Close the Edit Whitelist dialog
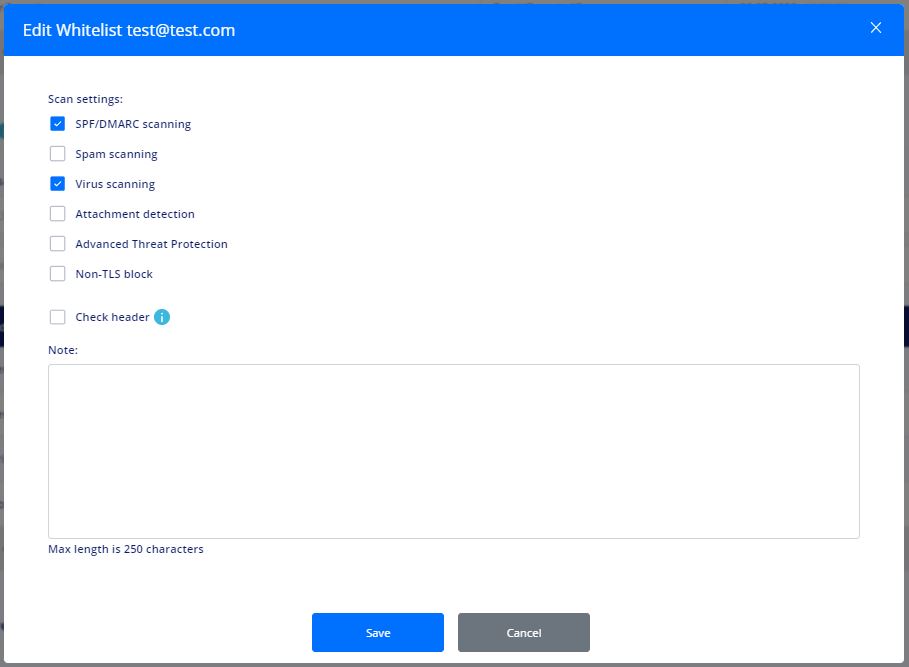 coord(875,28)
